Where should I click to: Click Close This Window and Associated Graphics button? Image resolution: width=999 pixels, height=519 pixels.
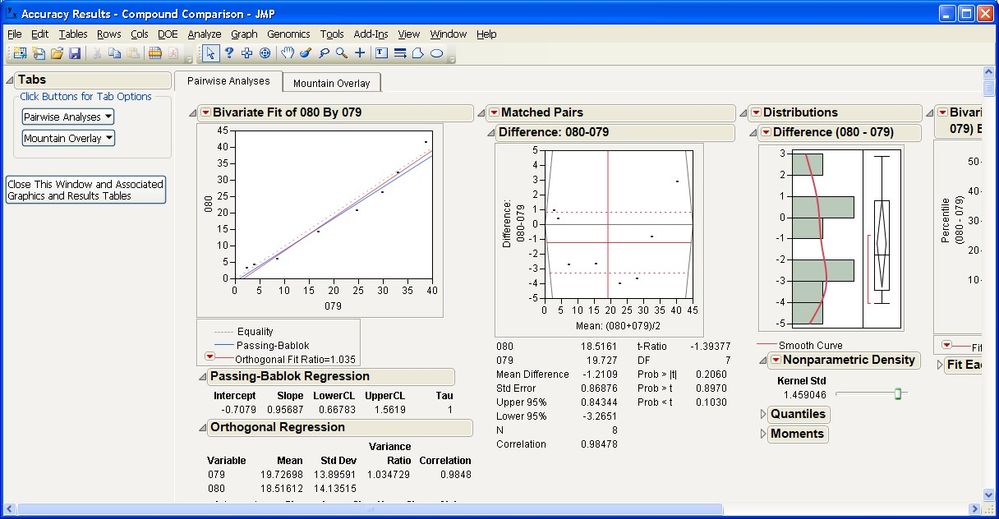click(x=85, y=190)
